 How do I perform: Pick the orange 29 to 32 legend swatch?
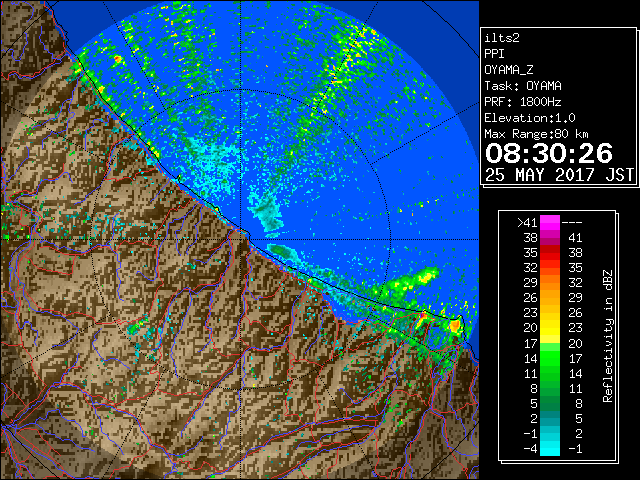point(550,283)
